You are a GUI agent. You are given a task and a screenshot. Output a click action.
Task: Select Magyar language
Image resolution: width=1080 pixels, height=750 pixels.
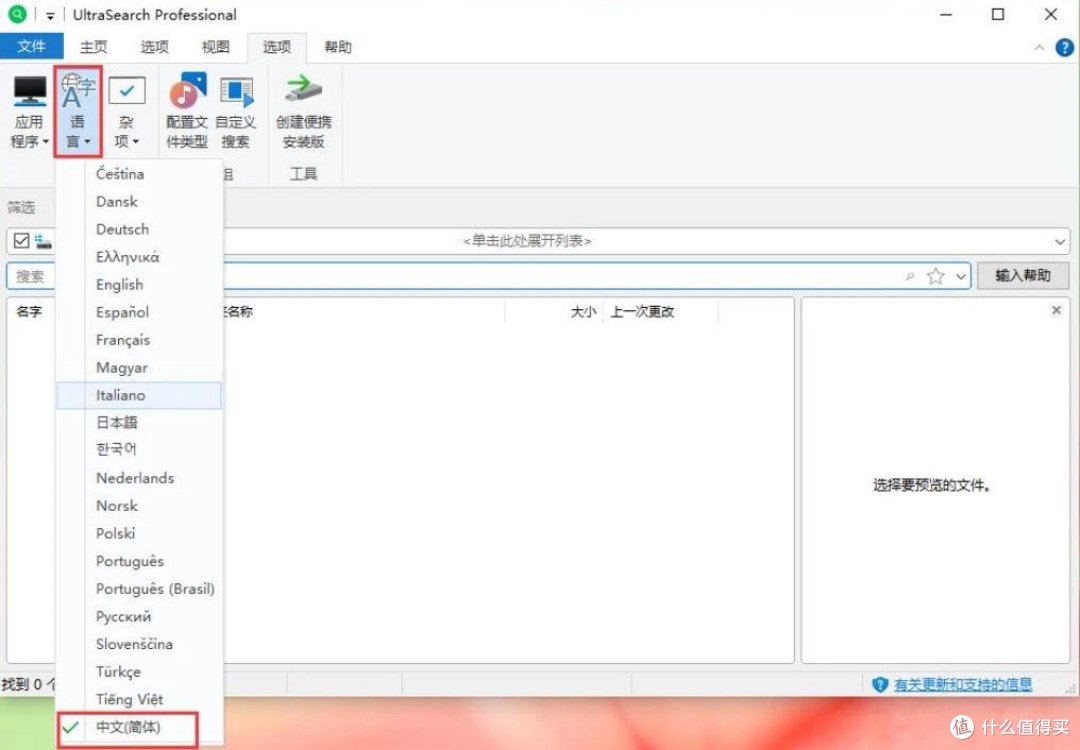pyautogui.click(x=139, y=367)
